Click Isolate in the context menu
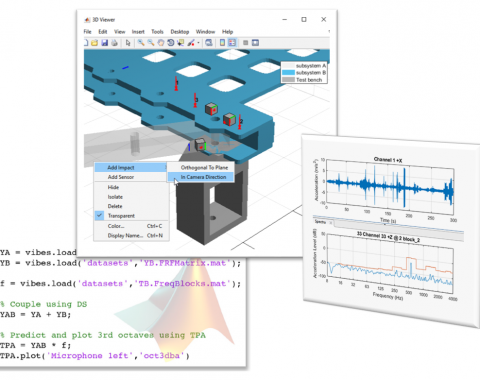The image size is (480, 380). (x=115, y=197)
